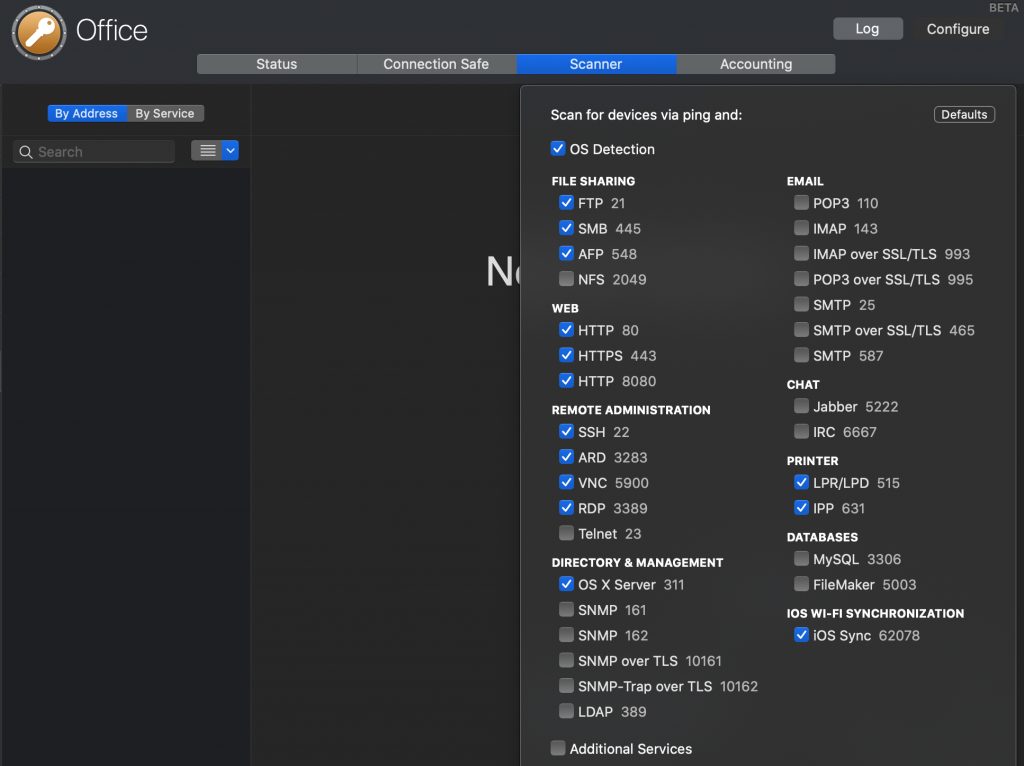
Task: Uncheck iOS Sync 62078
Action: 801,635
